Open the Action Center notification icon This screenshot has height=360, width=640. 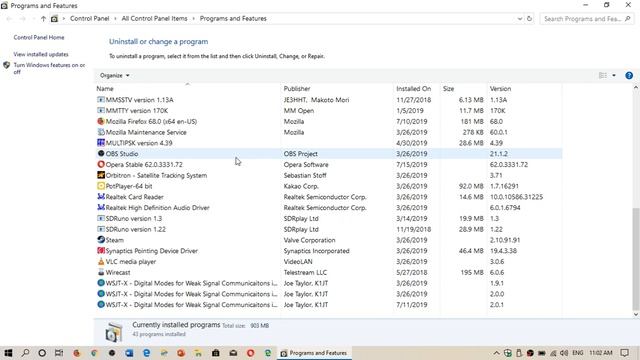pos(624,353)
